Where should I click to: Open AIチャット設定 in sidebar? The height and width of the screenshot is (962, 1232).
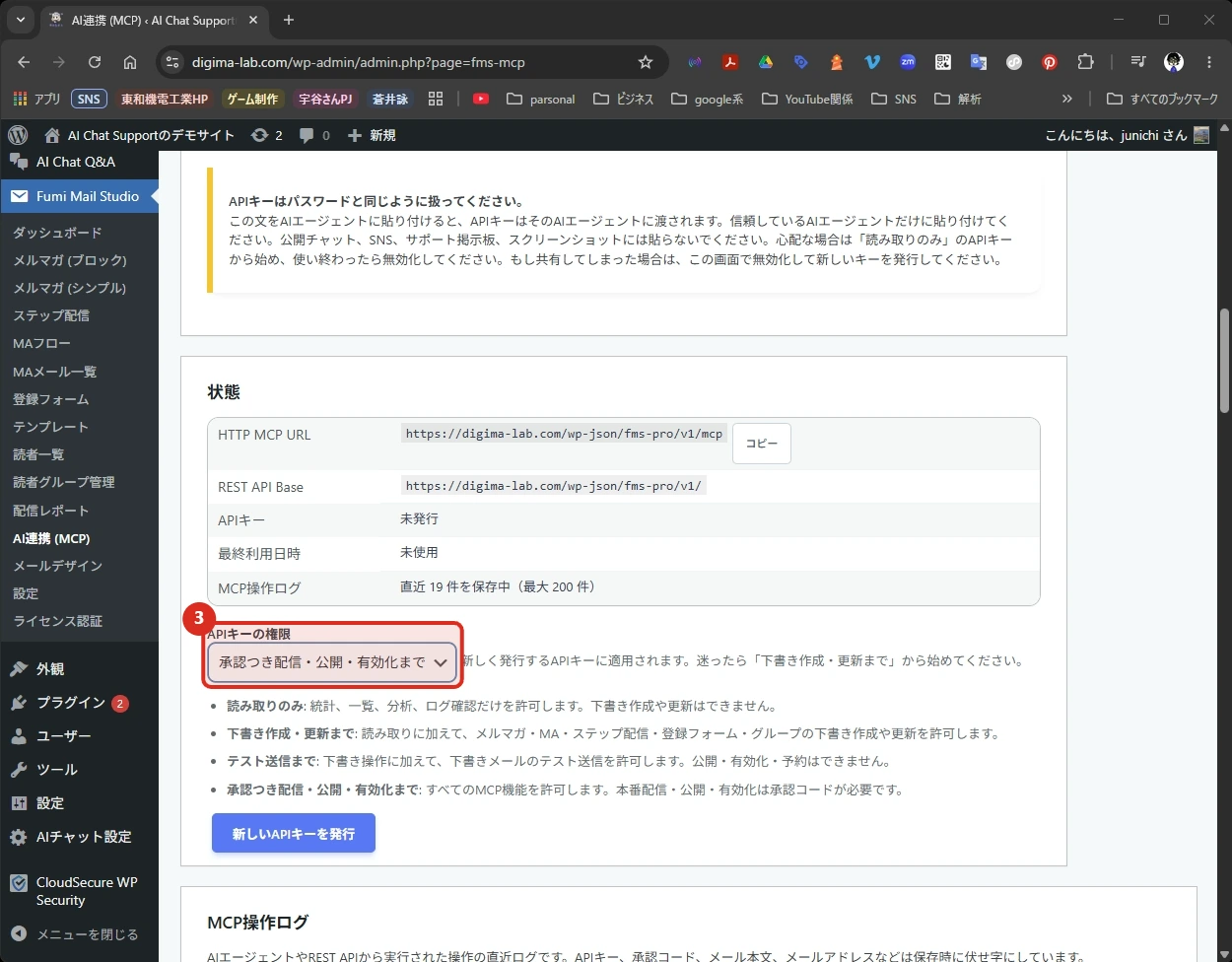coord(79,837)
